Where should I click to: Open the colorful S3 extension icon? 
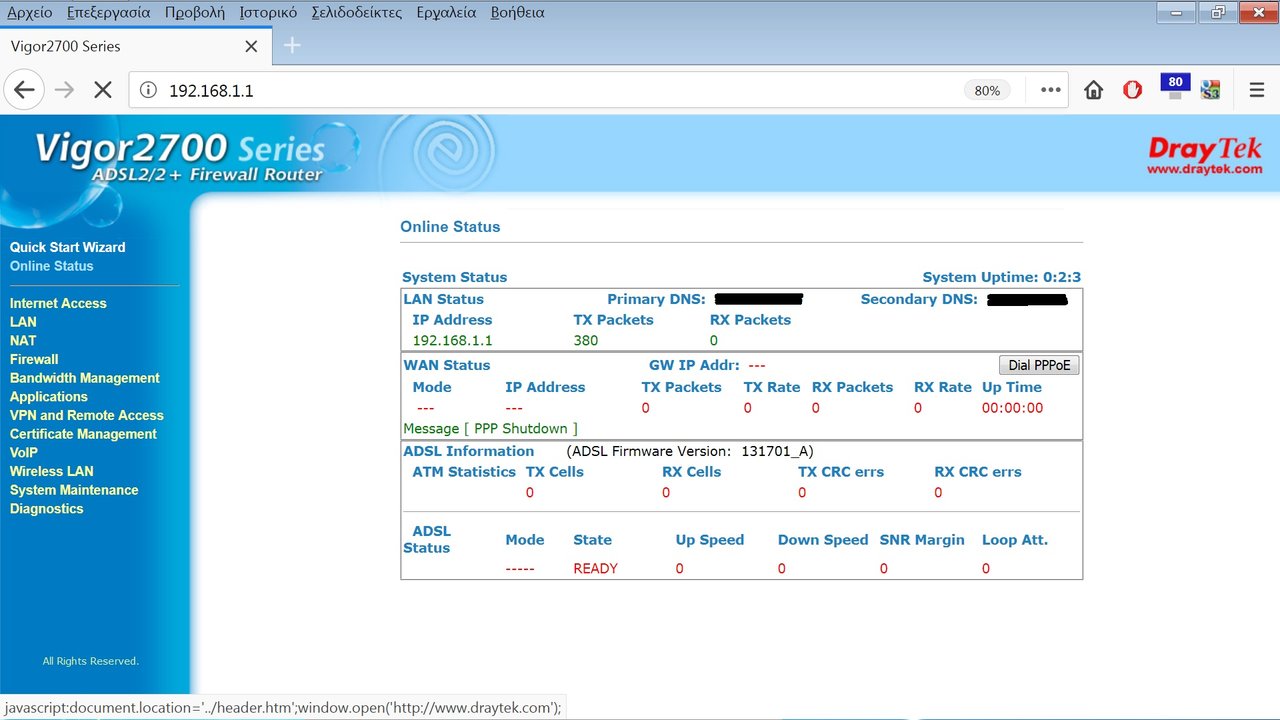point(1211,90)
